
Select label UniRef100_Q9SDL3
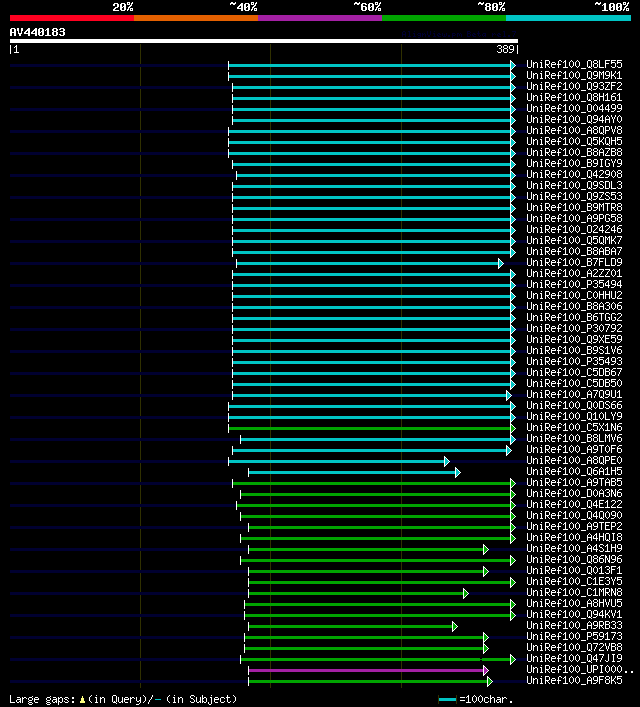click(x=574, y=185)
